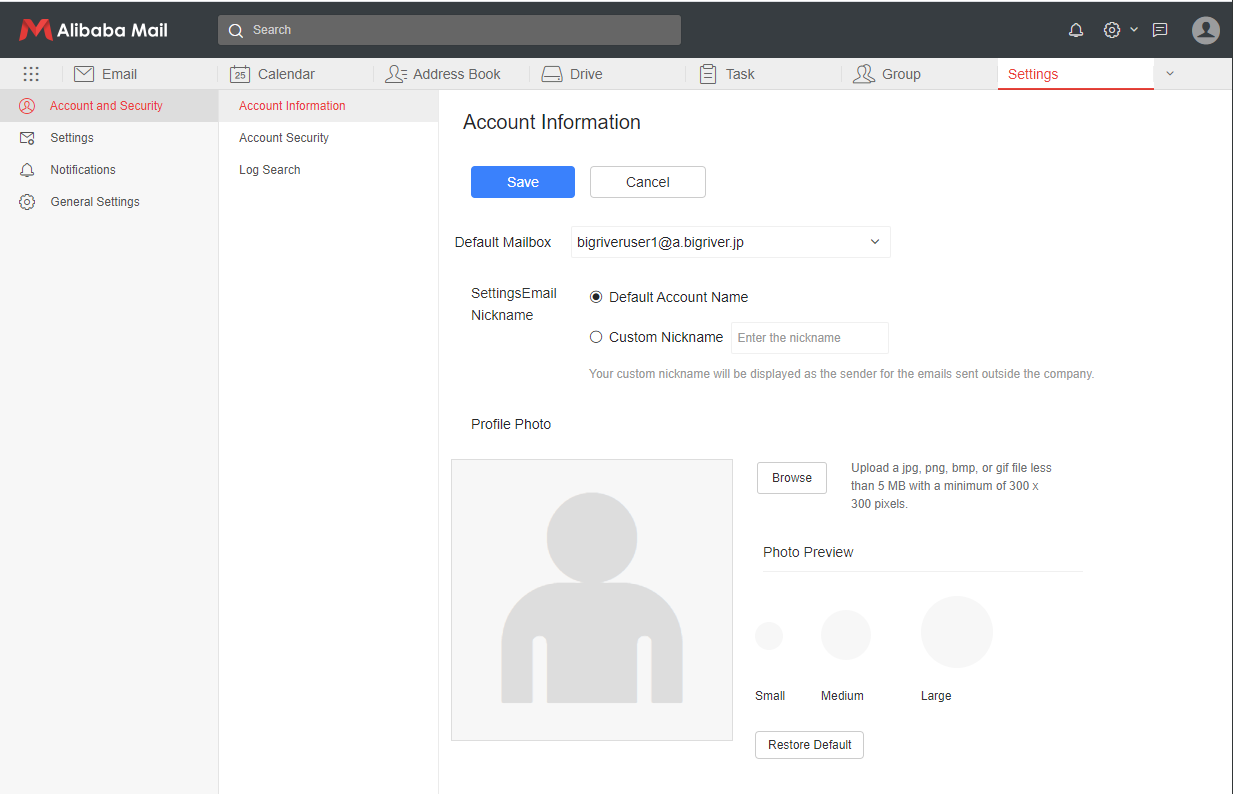
Task: Select the Custom Nickname radio button
Action: pyautogui.click(x=596, y=337)
